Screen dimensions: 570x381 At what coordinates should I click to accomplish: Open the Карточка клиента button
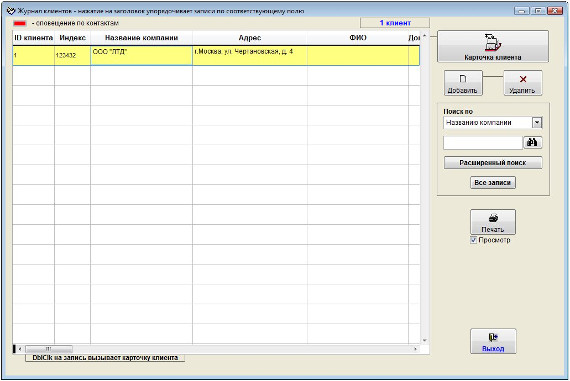(x=493, y=47)
